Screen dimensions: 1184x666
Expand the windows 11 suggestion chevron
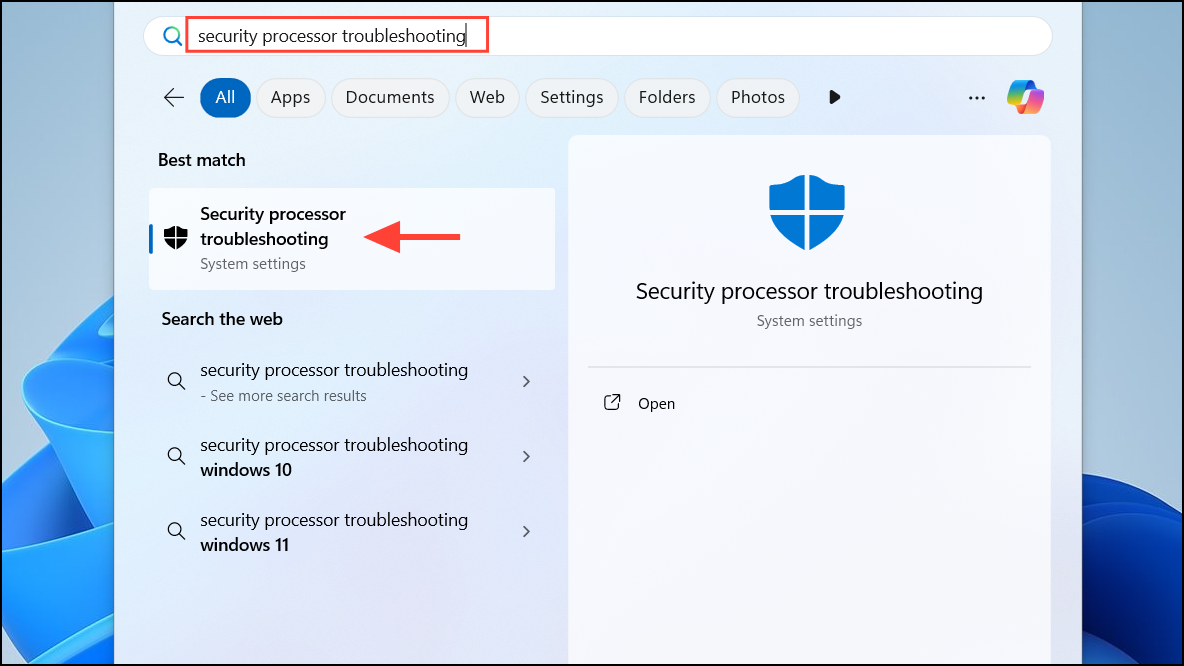pos(526,532)
